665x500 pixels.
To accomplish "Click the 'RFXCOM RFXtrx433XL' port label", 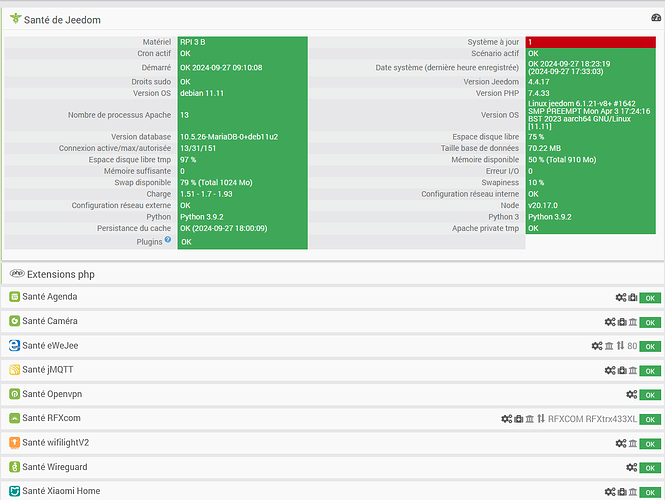I will tap(592, 419).
